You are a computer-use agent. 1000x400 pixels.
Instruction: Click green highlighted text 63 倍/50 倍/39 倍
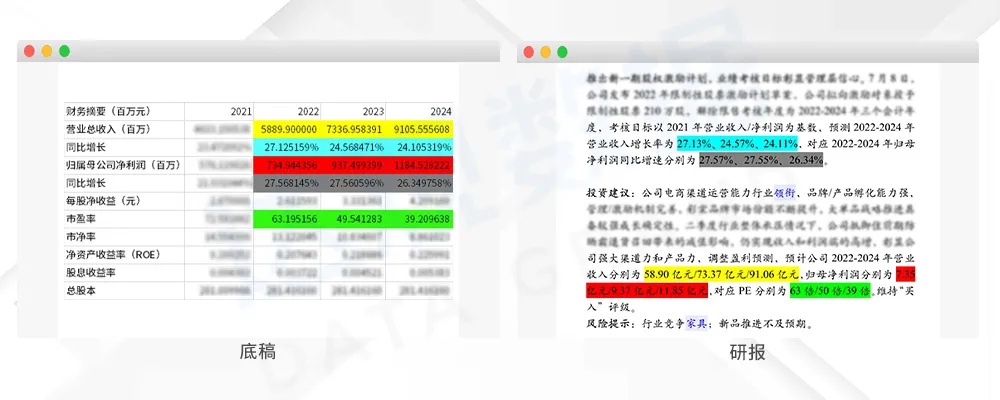830,291
